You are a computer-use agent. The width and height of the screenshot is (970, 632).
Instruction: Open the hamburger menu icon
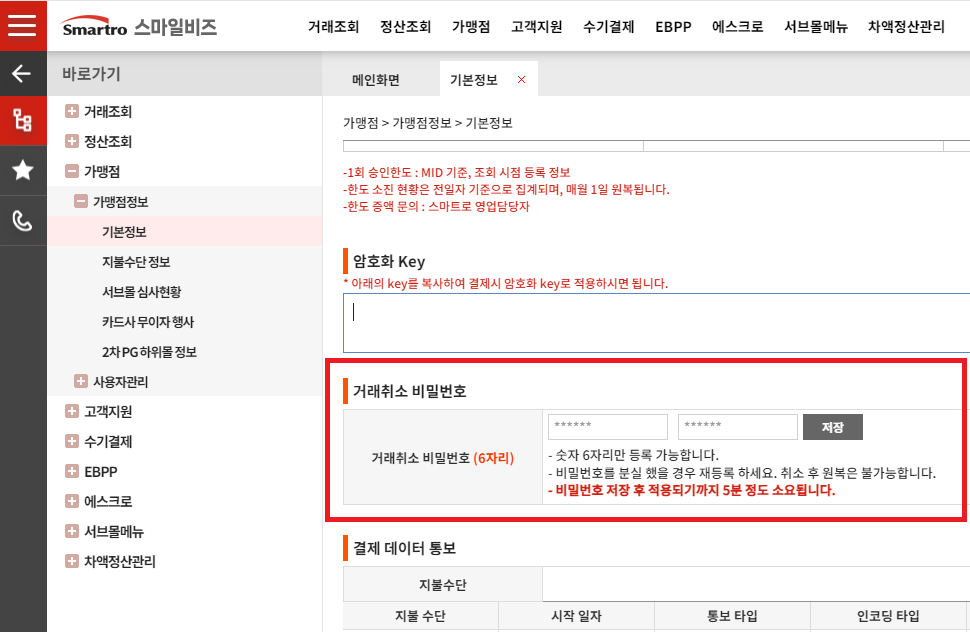[x=22, y=25]
